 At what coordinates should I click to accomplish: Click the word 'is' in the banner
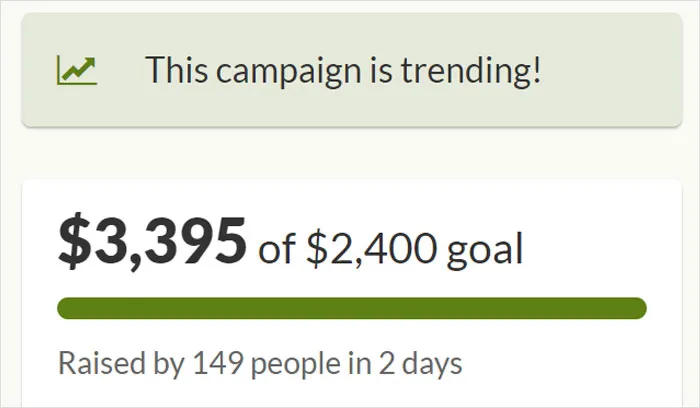click(381, 70)
